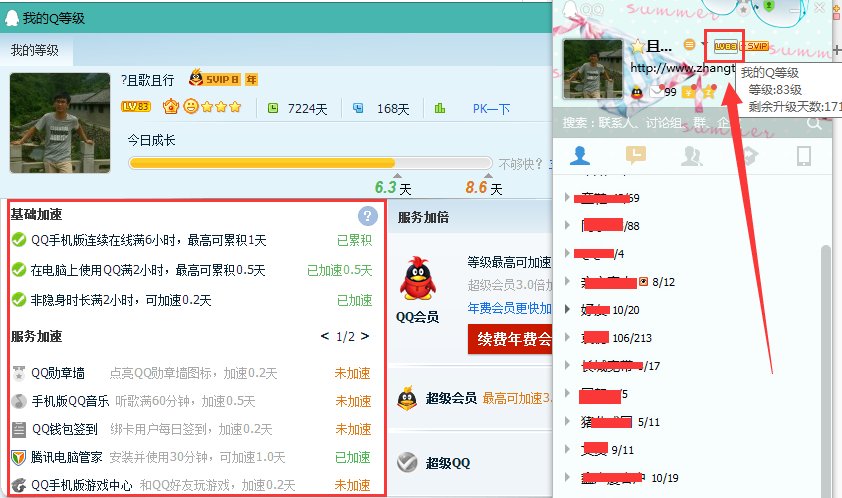Screen dimensions: 842x498
Task: Open the yellow QQ wallet icon
Action: [688, 92]
